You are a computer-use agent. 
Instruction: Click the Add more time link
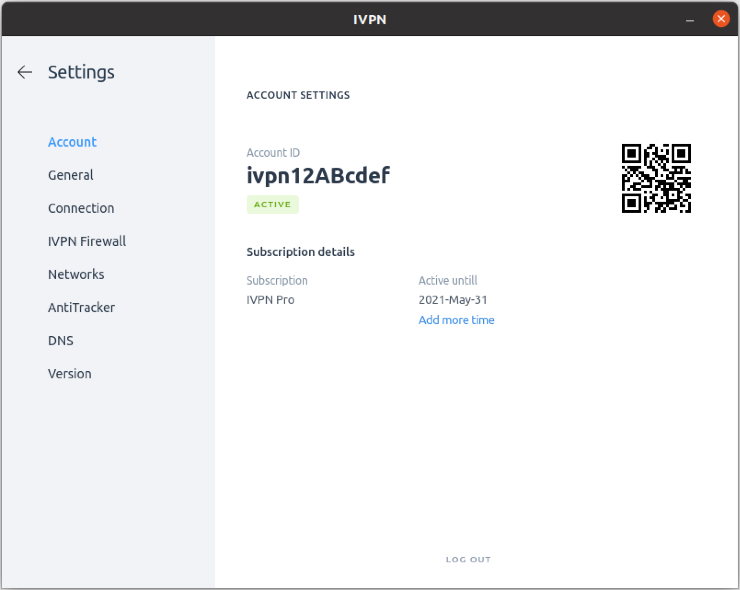tap(456, 320)
